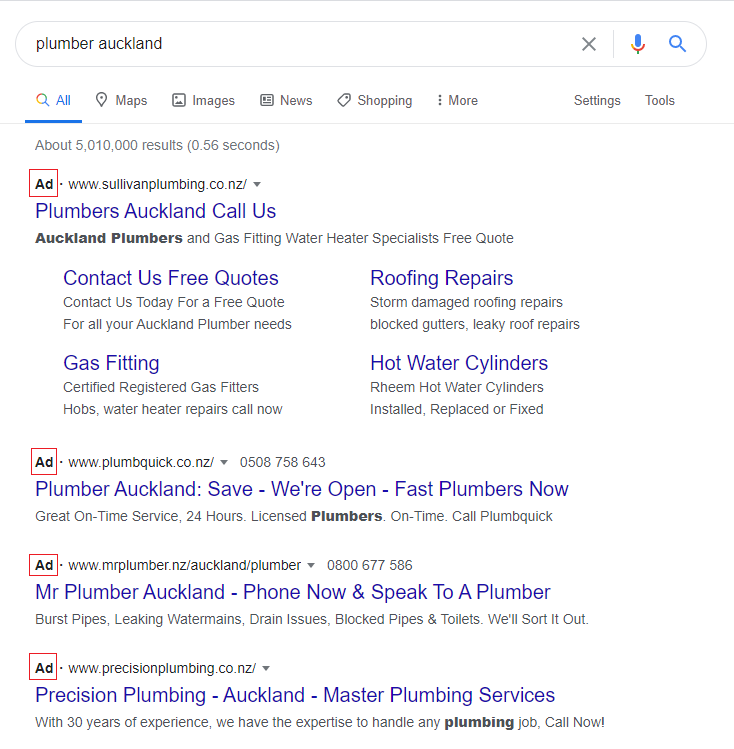
Task: Click the blue magnifying glass search icon
Action: 677,43
